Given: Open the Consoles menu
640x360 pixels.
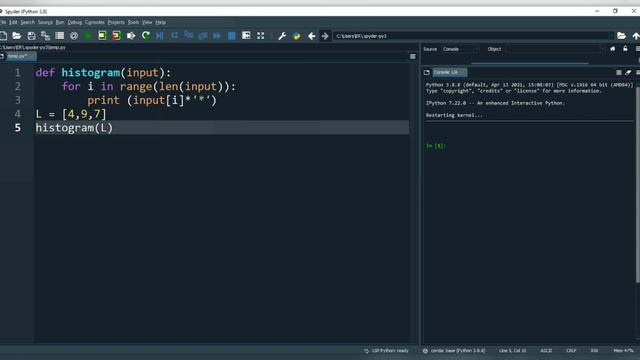Looking at the screenshot, I should pyautogui.click(x=95, y=22).
